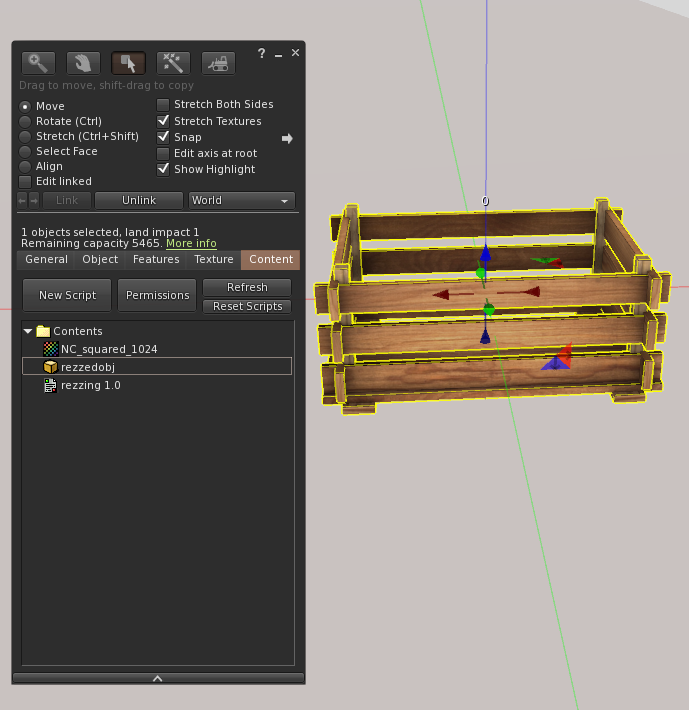The image size is (689, 710).
Task: Click the arrow icon next to Snap
Action: (x=287, y=138)
